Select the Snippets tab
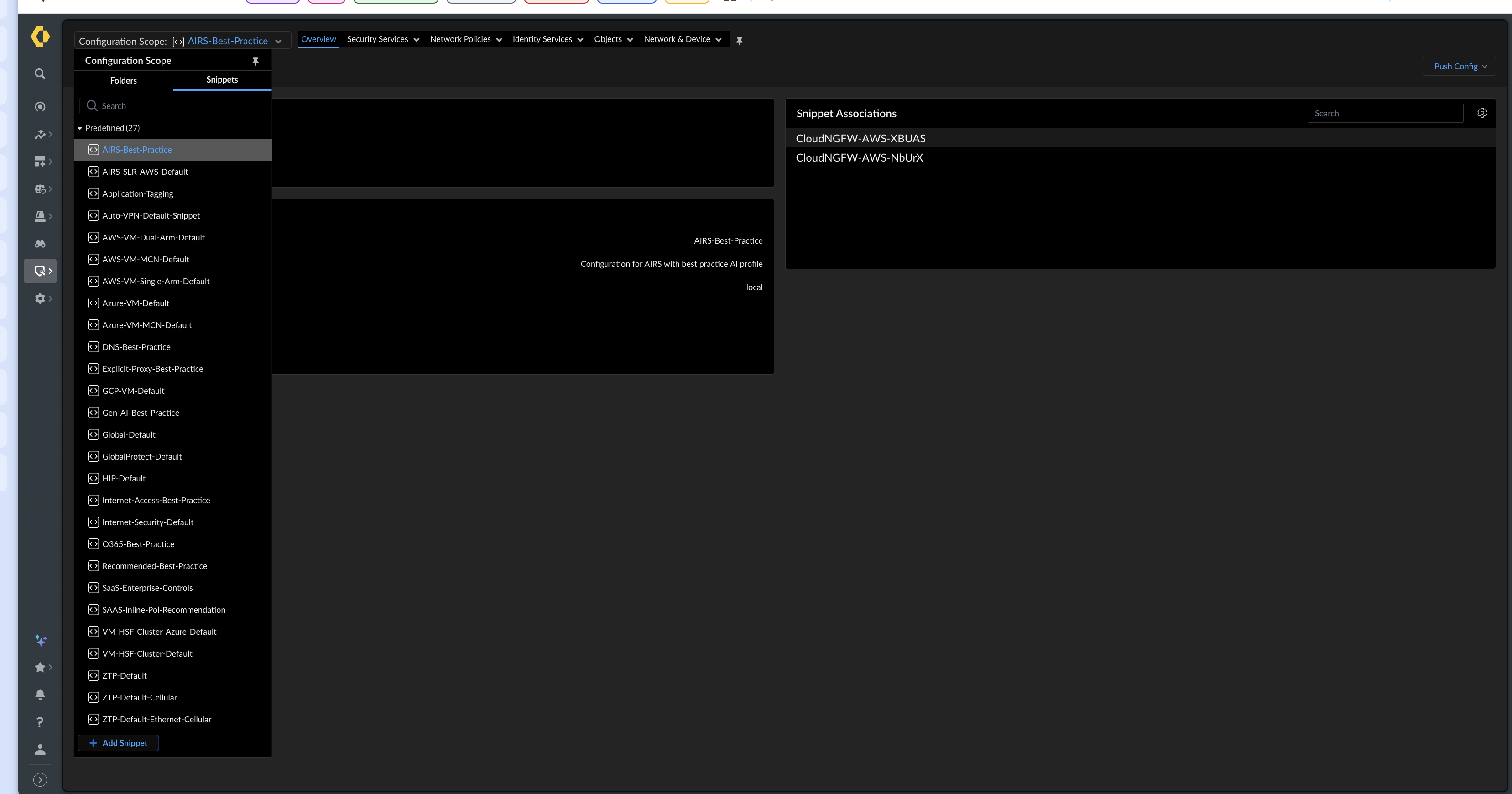1512x794 pixels. (222, 80)
